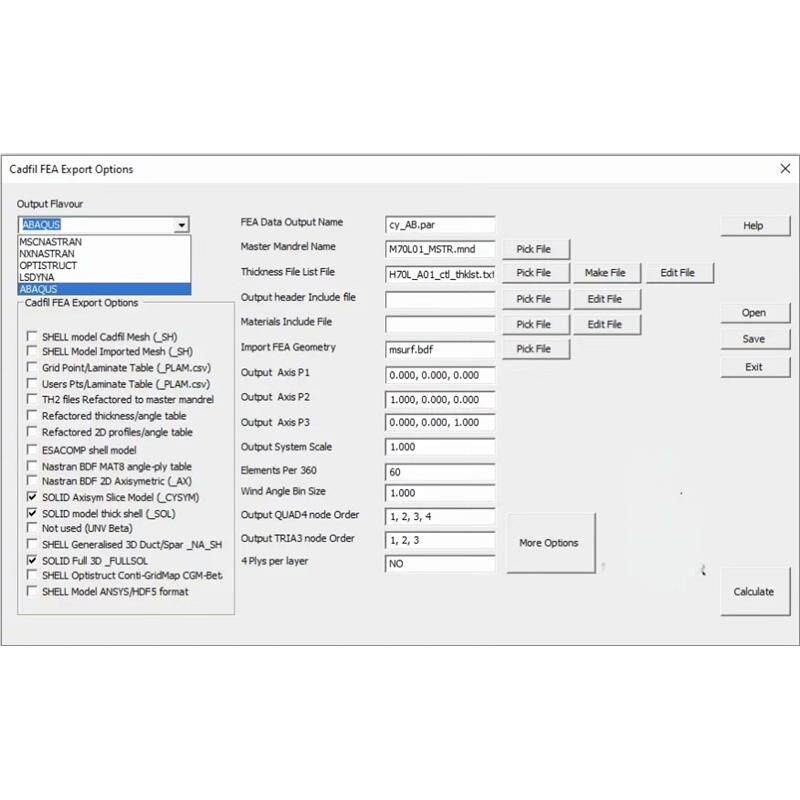Pick File for Output header Include
800x800 pixels.
click(x=536, y=299)
